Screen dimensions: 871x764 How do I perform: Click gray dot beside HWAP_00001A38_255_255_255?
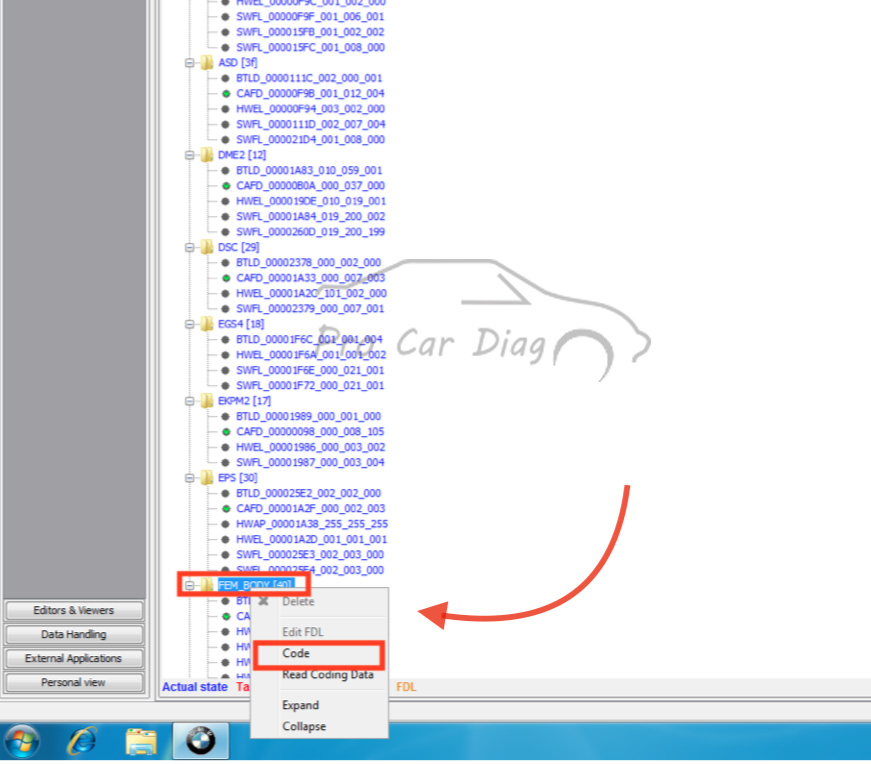pyautogui.click(x=226, y=524)
